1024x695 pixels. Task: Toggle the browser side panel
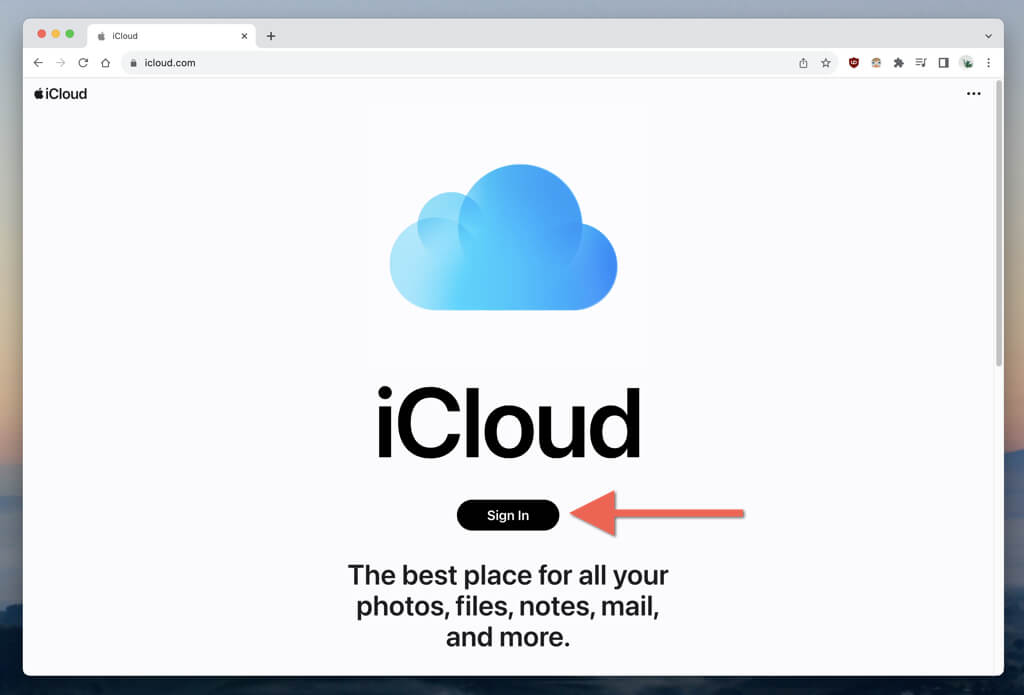tap(944, 63)
